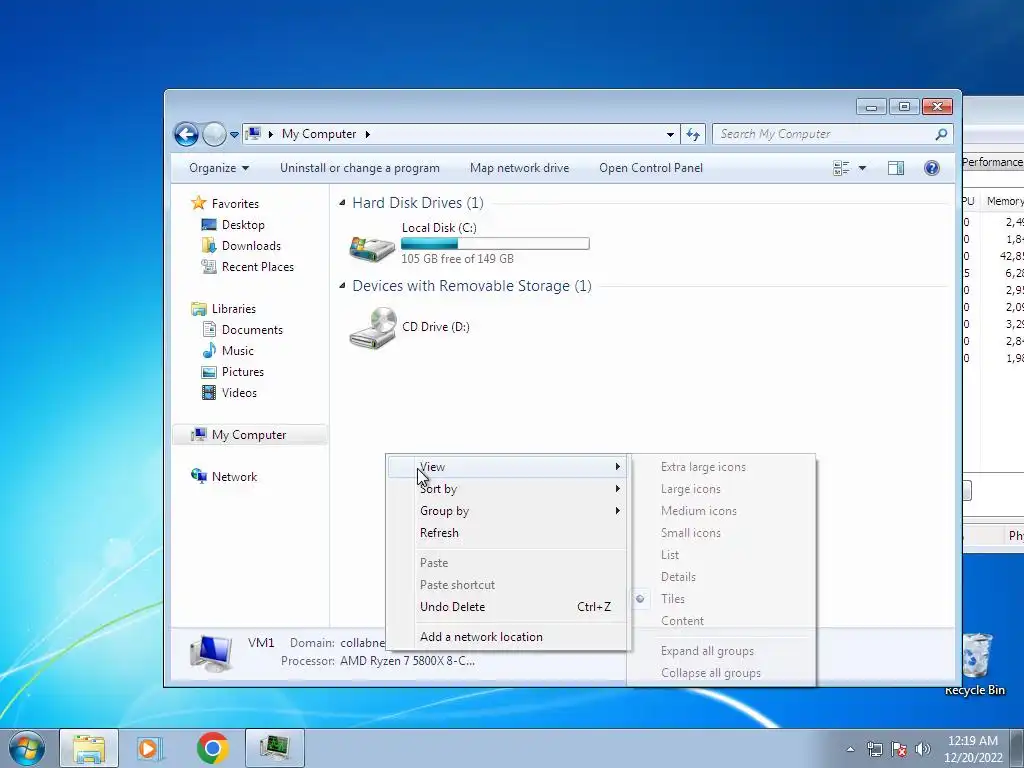Open Google Chrome from the taskbar
1024x768 pixels.
pos(212,748)
